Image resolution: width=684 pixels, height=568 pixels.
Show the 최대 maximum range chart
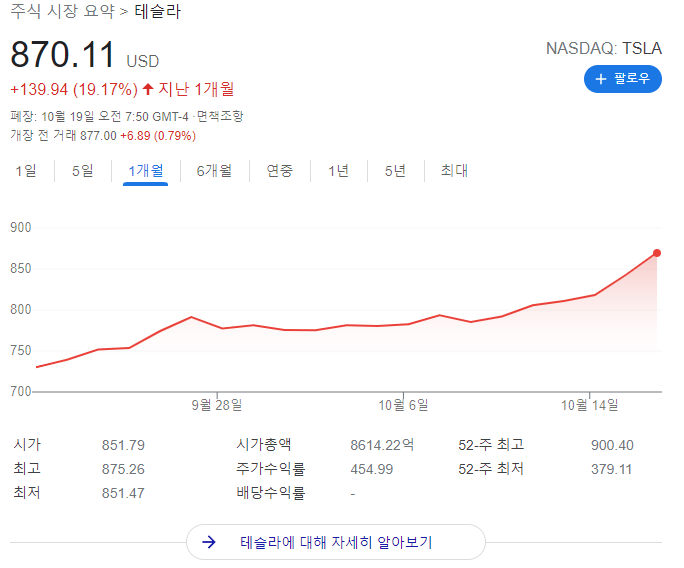point(454,171)
